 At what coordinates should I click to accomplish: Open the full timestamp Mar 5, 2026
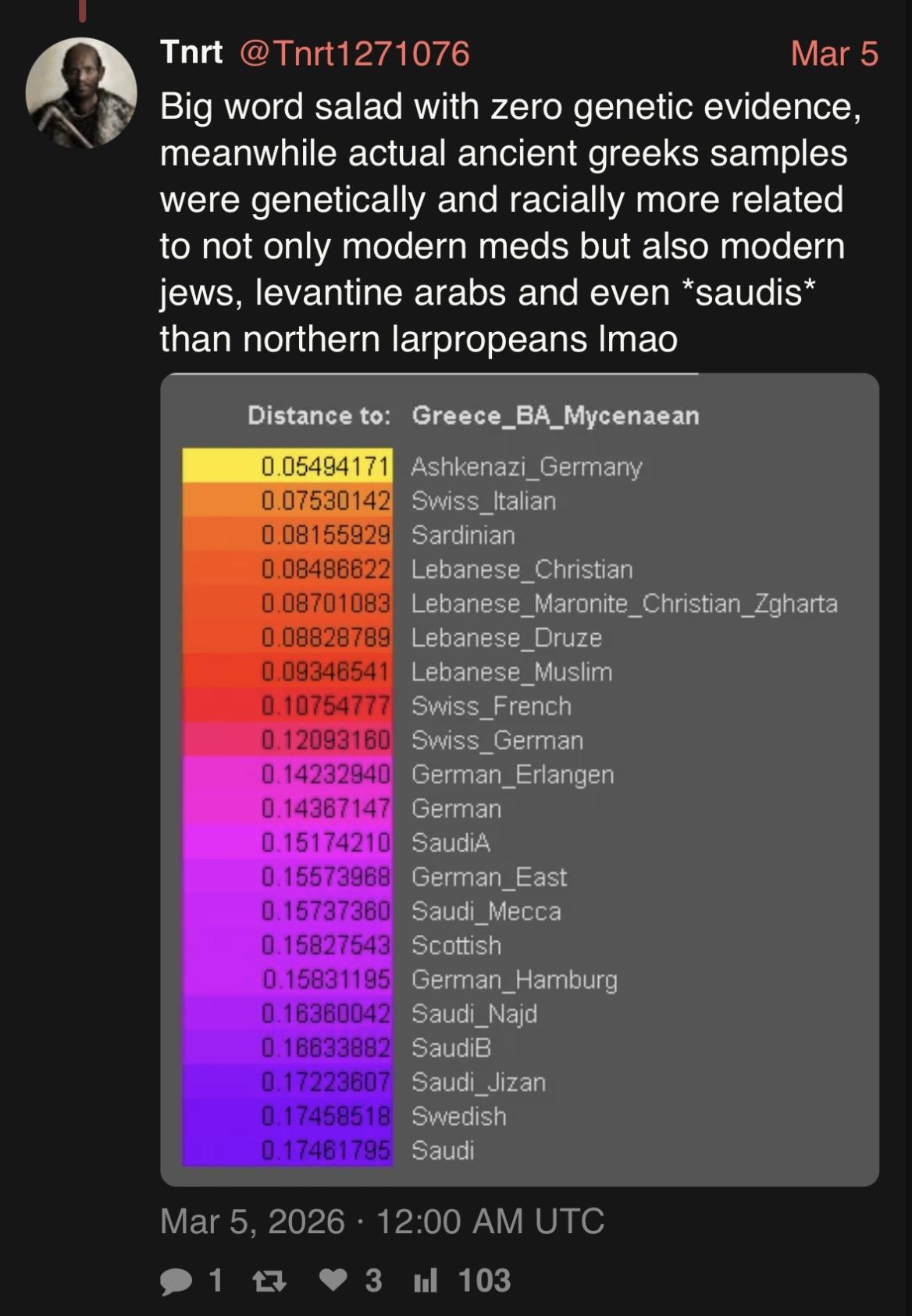pyautogui.click(x=382, y=1221)
